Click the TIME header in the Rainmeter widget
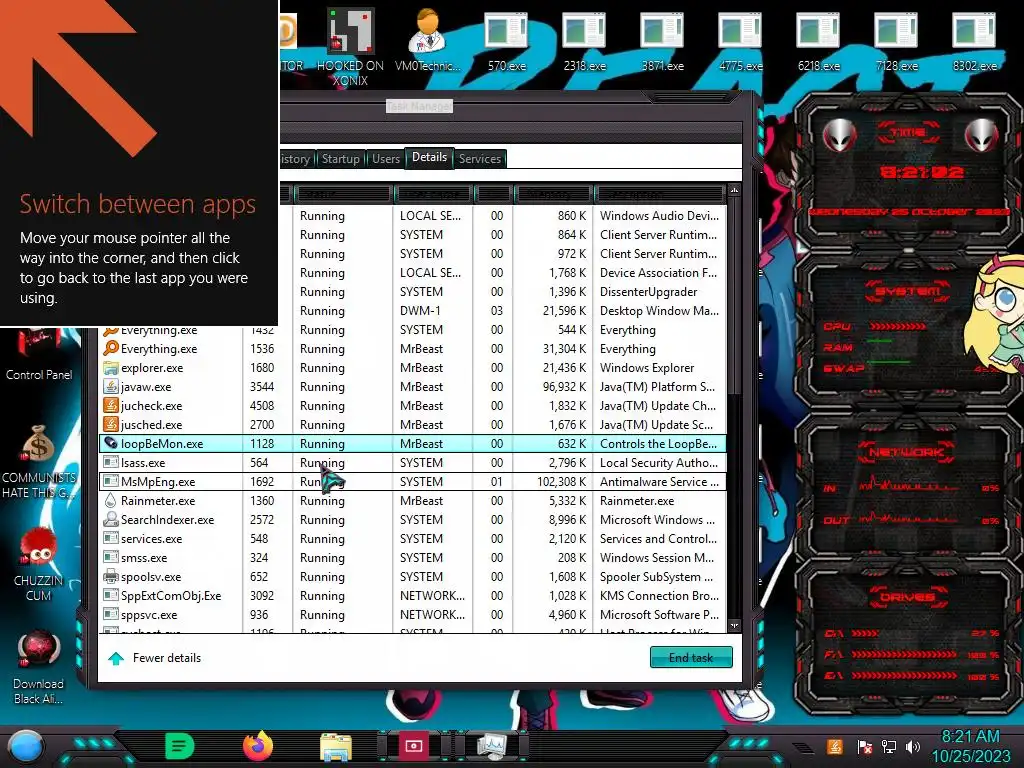The image size is (1024, 768). [908, 132]
